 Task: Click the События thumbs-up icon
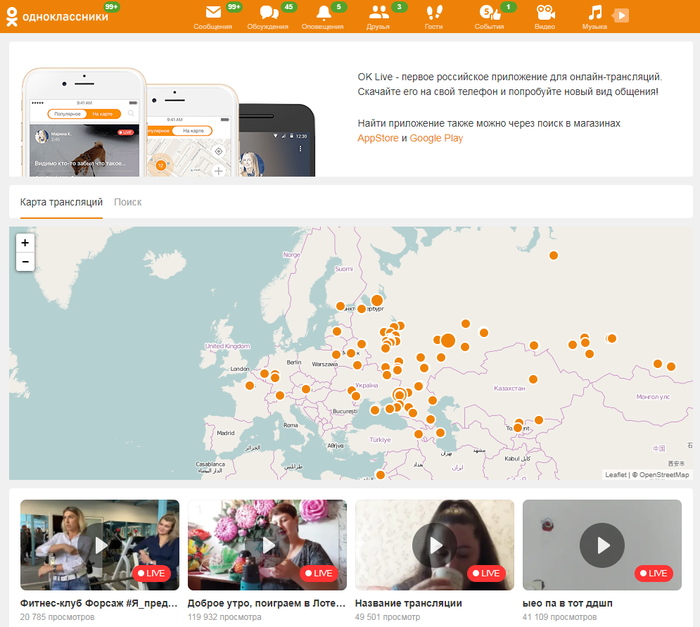(489, 13)
